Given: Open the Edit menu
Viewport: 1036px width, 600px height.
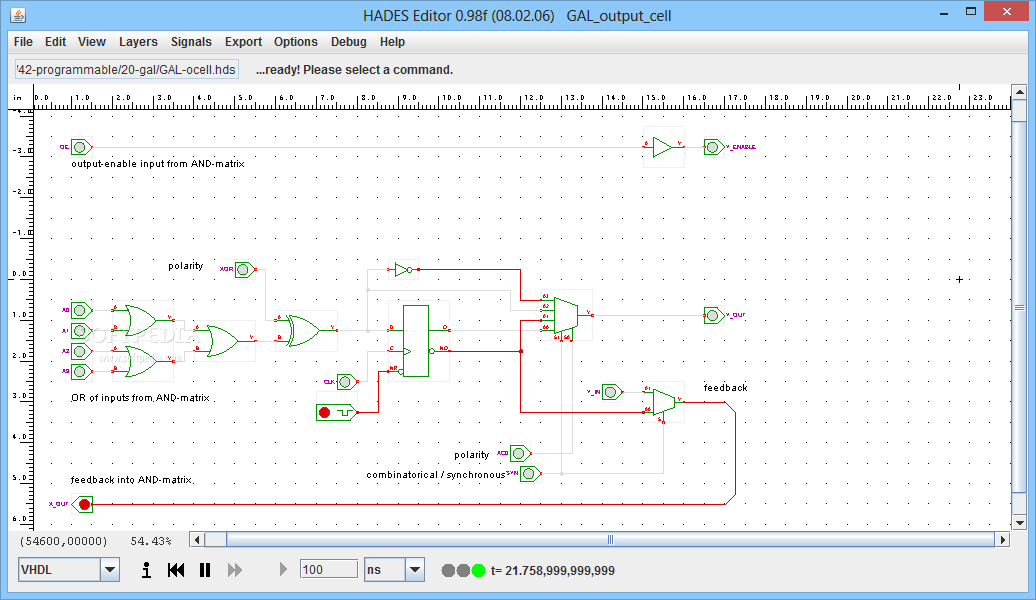Looking at the screenshot, I should click(56, 42).
